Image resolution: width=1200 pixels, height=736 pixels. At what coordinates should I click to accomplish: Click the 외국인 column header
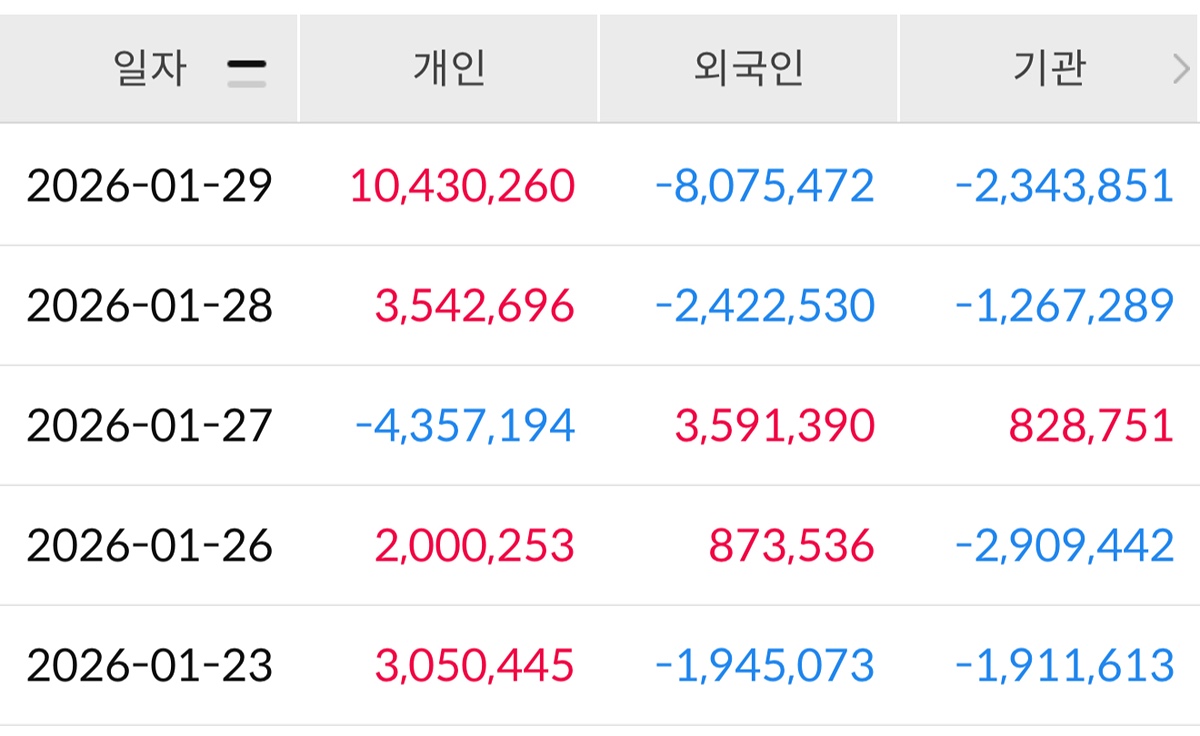(749, 70)
